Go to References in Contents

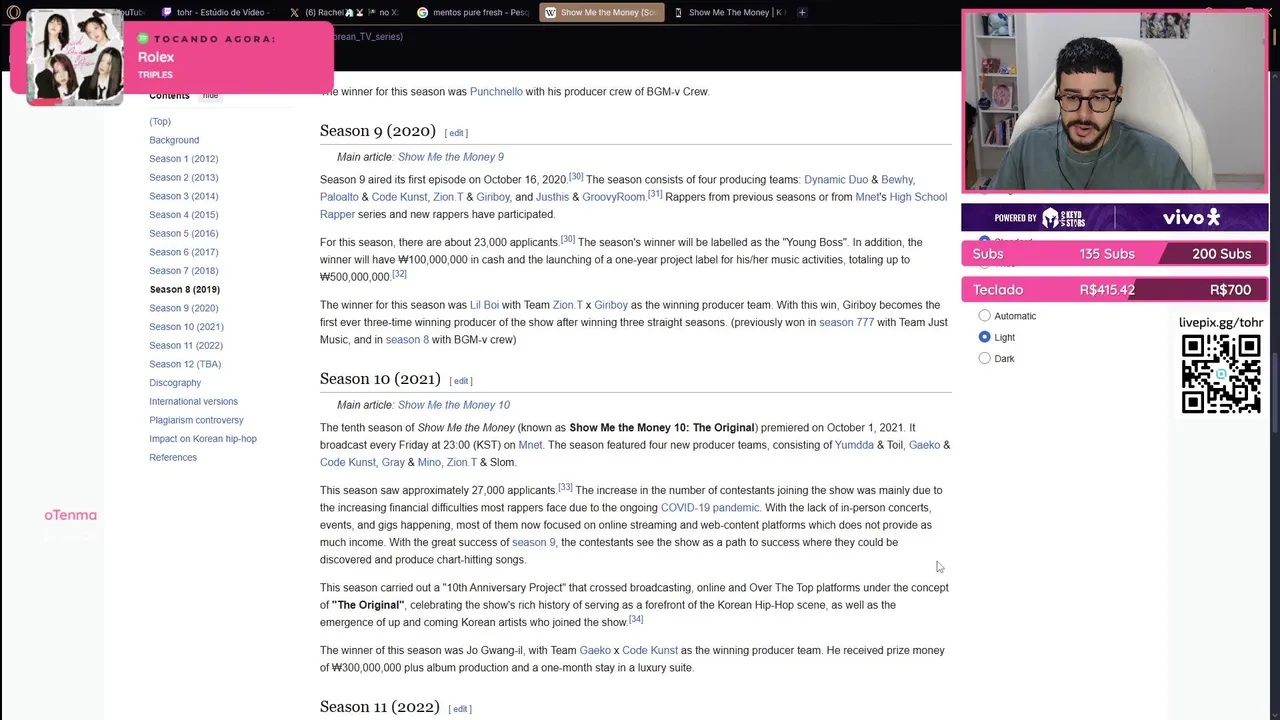tap(173, 457)
